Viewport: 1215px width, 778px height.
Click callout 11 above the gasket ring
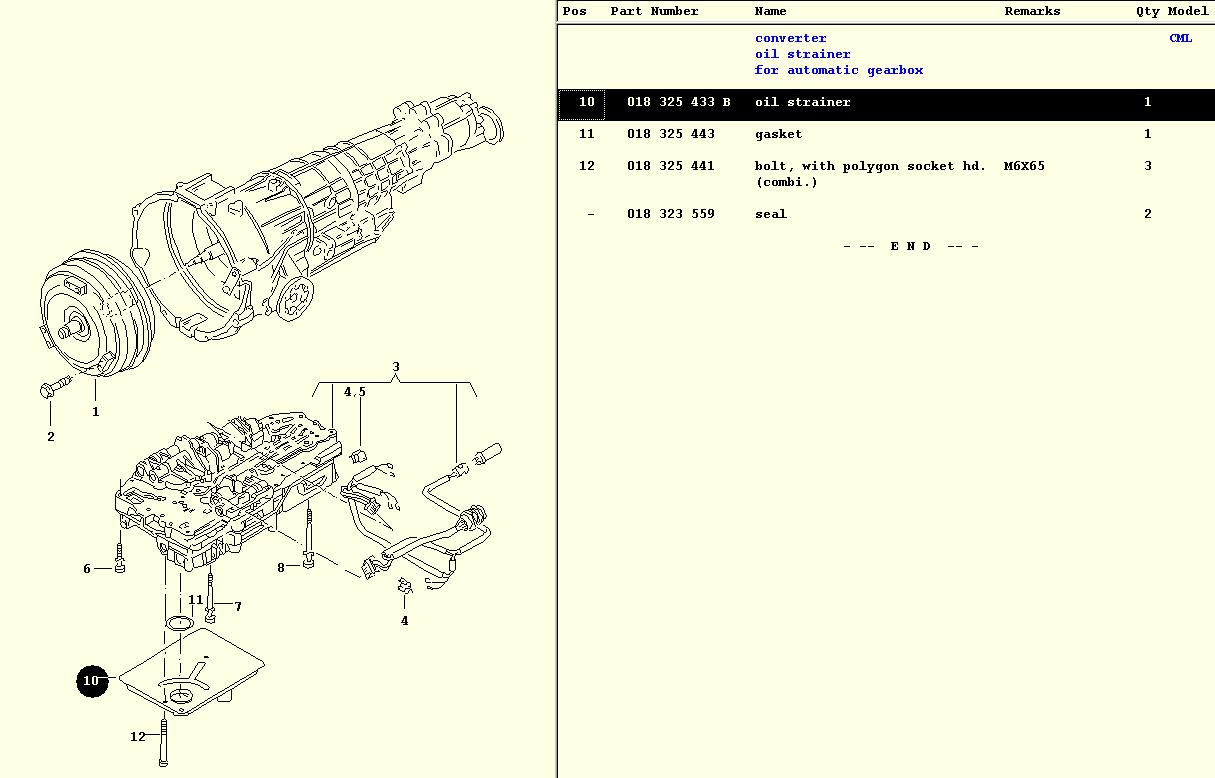coord(196,600)
